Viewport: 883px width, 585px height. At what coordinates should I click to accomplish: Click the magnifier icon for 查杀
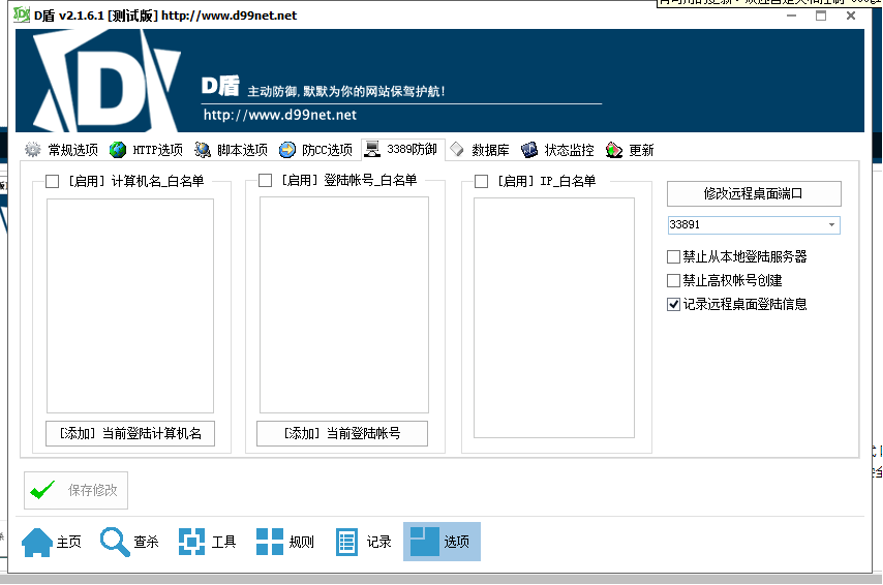click(x=114, y=542)
